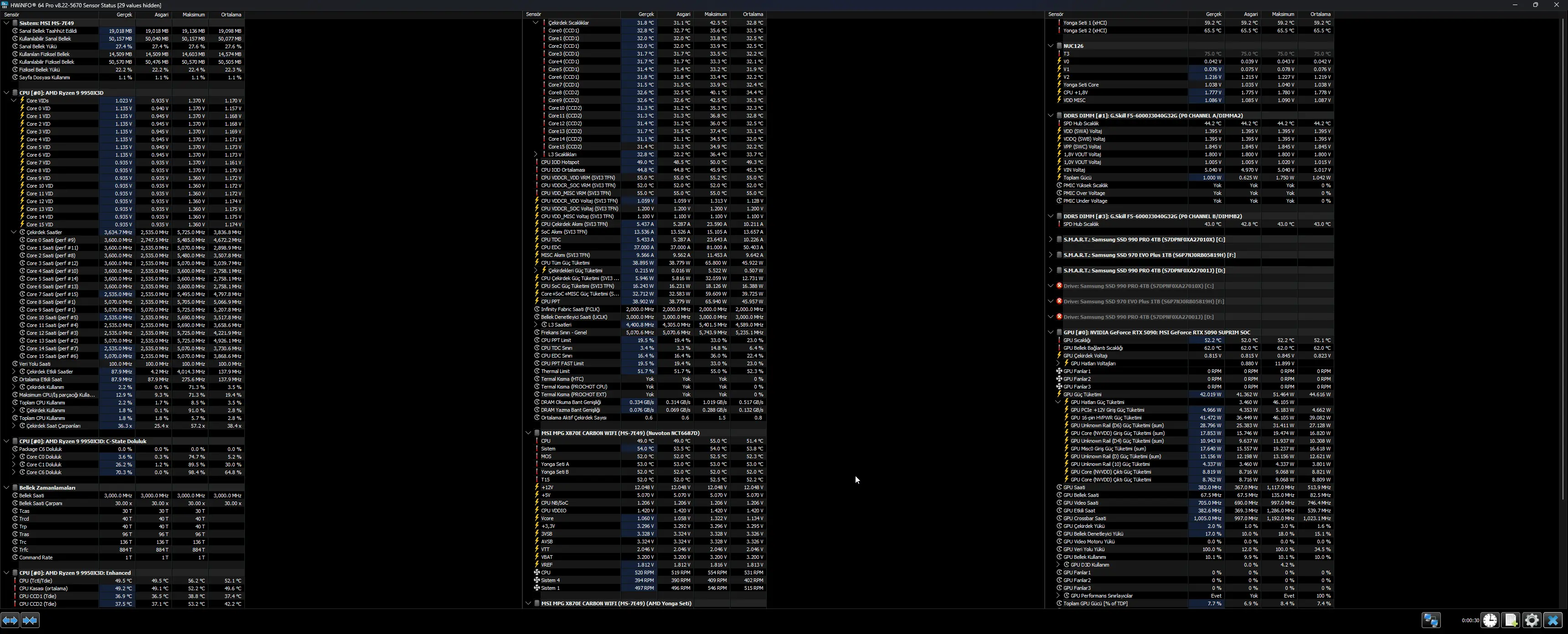Collapse the NUC126 sensor group
Image resolution: width=1568 pixels, height=634 pixels.
click(x=1051, y=46)
